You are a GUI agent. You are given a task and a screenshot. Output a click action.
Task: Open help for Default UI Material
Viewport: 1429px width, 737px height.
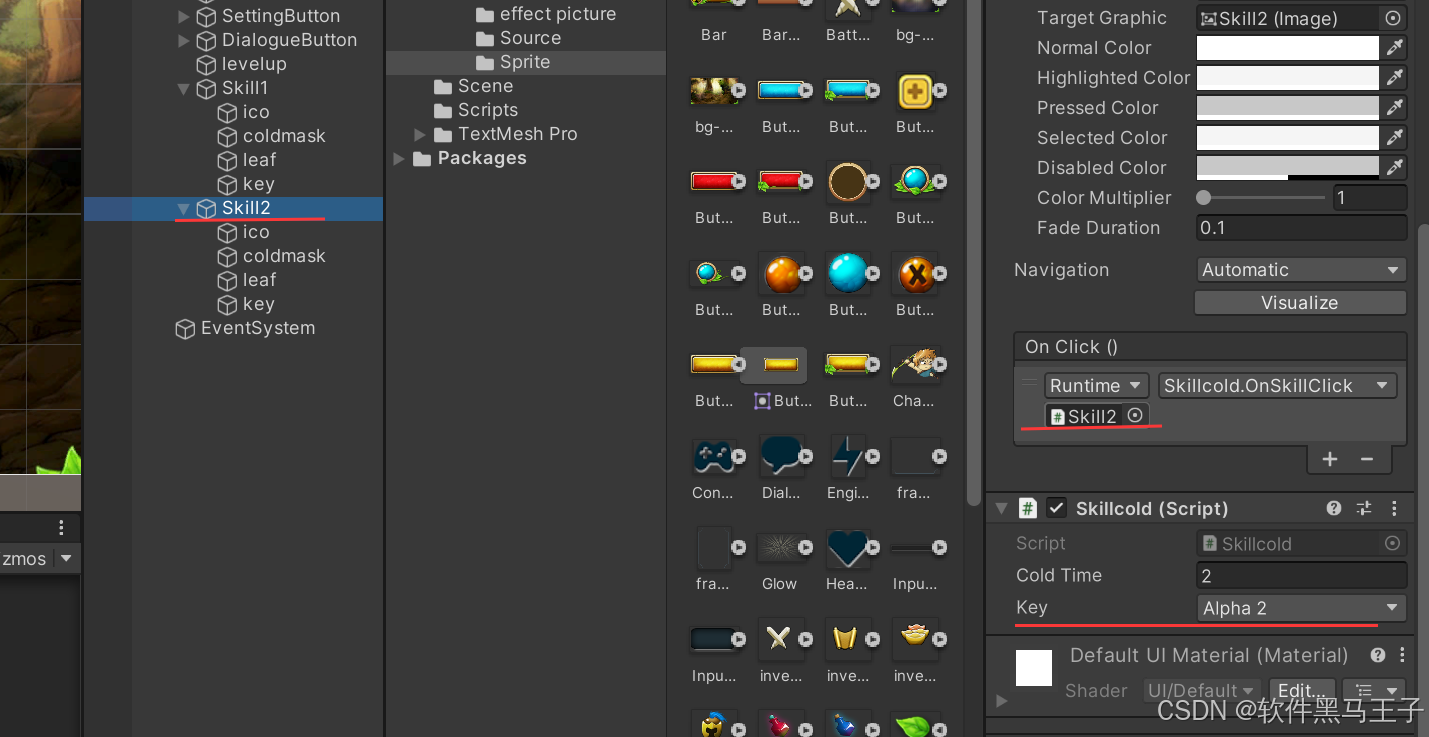(x=1378, y=656)
